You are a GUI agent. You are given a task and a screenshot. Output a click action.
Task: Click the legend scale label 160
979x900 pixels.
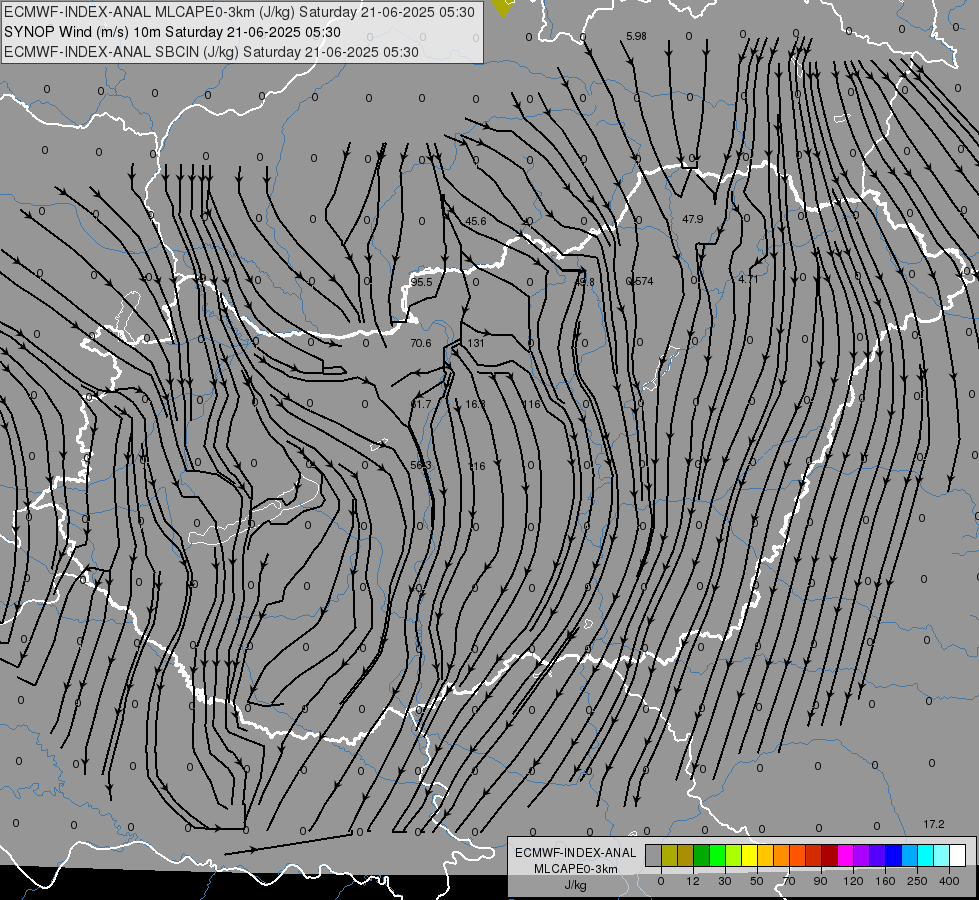885,881
